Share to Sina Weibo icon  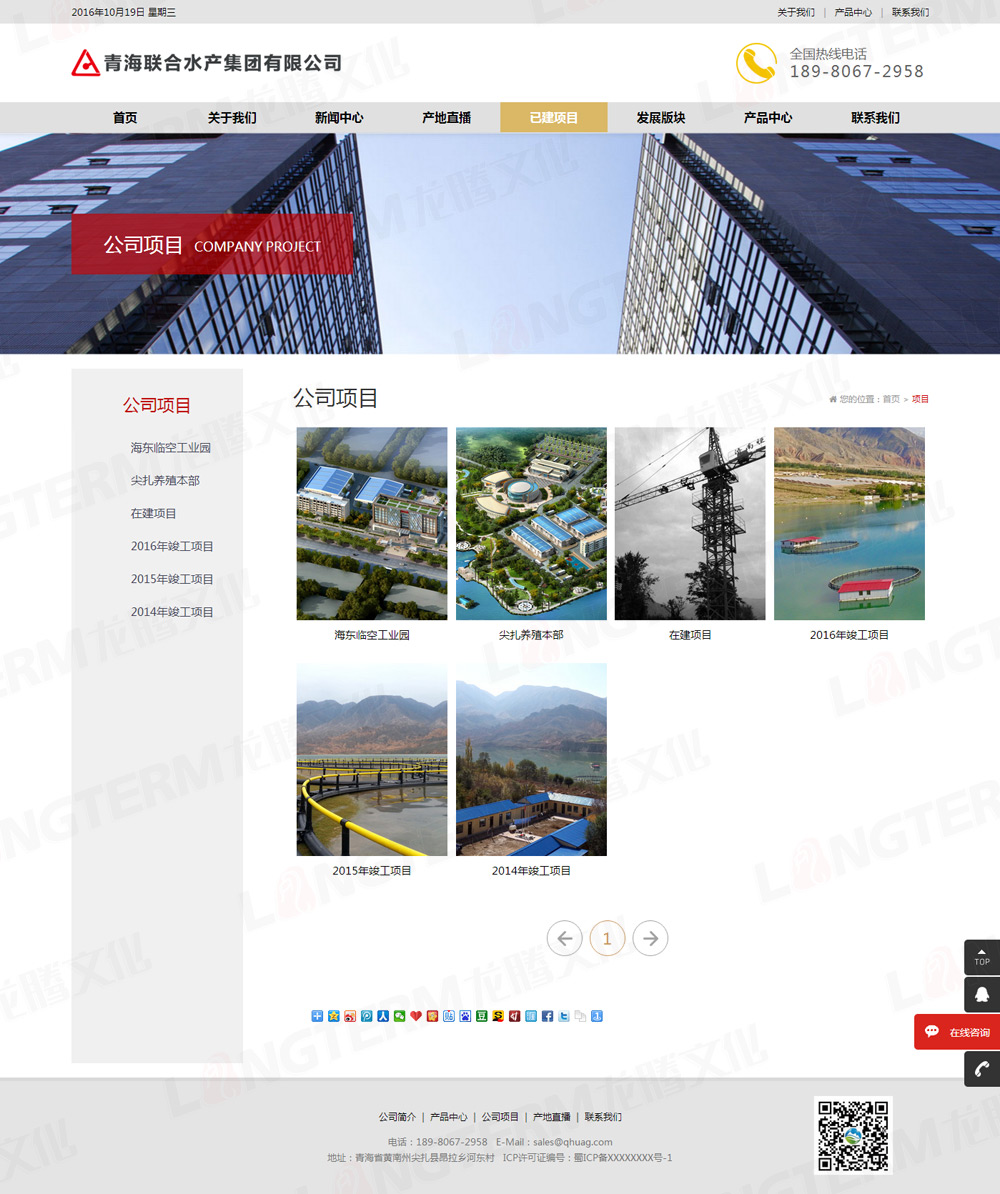tap(350, 1016)
